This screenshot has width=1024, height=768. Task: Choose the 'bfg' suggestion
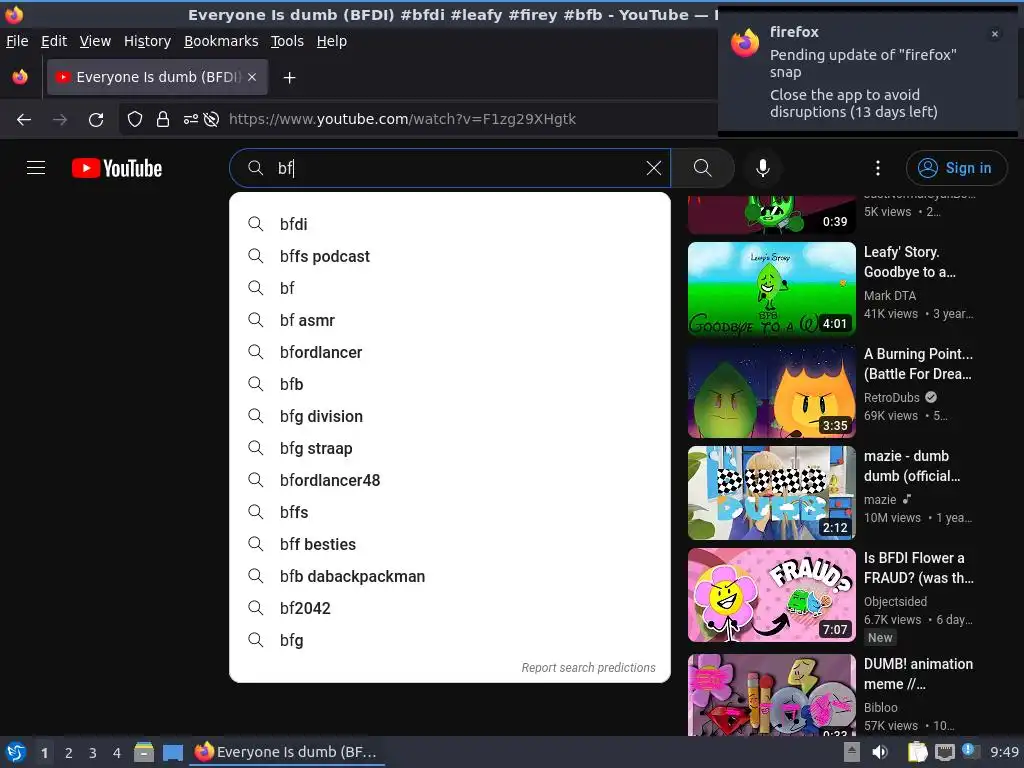[x=449, y=640]
